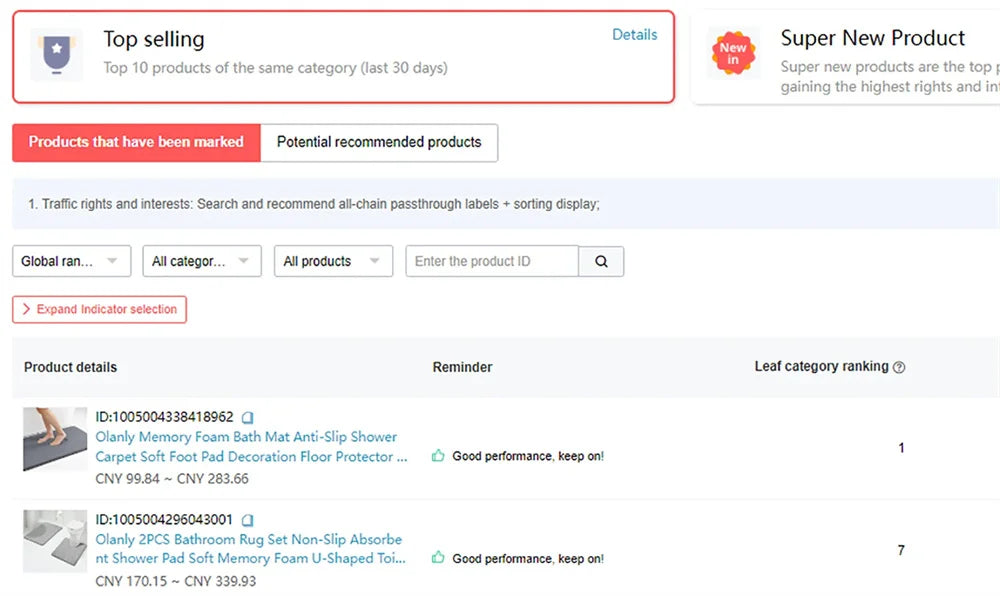Image resolution: width=1000 pixels, height=596 pixels.
Task: Click thumbs-up icon for 2PCS Bathroom Rug Set
Action: click(438, 558)
